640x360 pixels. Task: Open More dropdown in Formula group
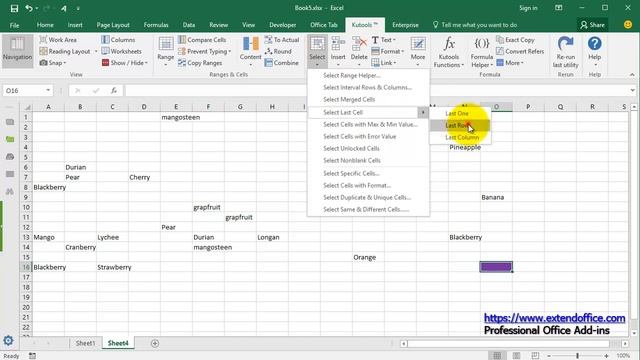[510, 63]
